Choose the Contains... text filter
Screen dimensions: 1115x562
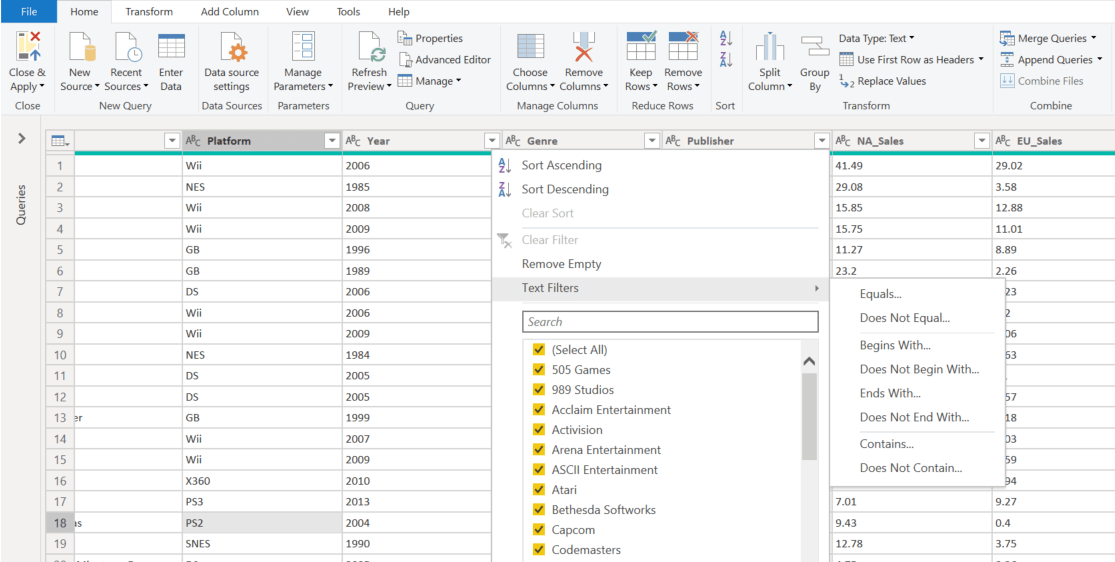(887, 444)
